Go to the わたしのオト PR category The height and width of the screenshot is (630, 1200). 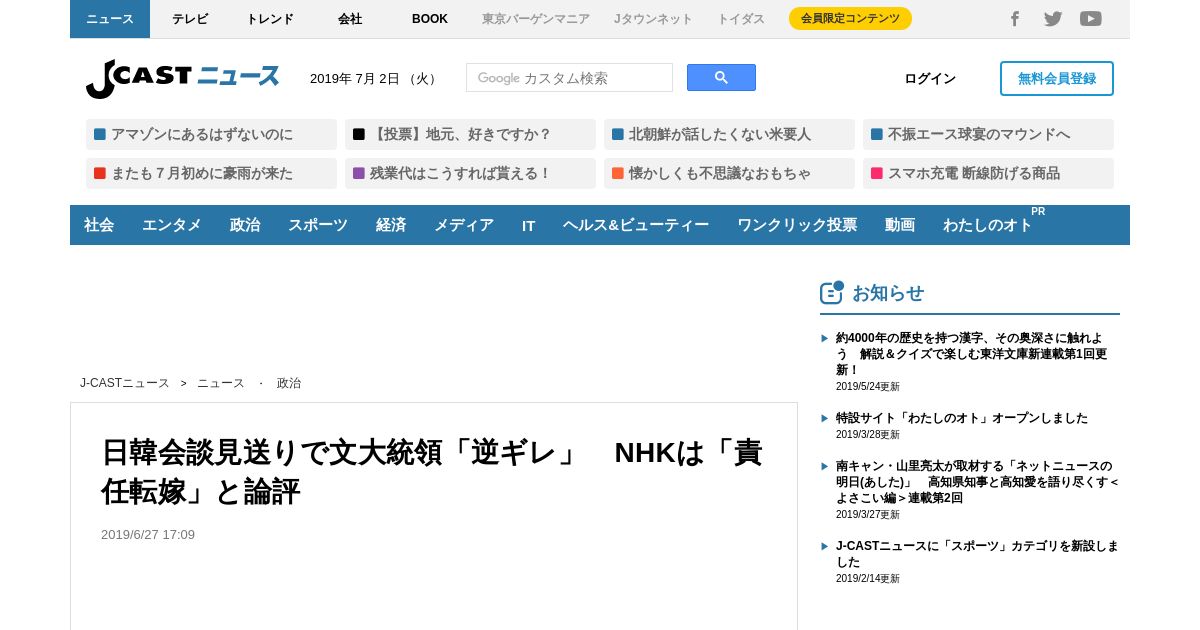[988, 225]
